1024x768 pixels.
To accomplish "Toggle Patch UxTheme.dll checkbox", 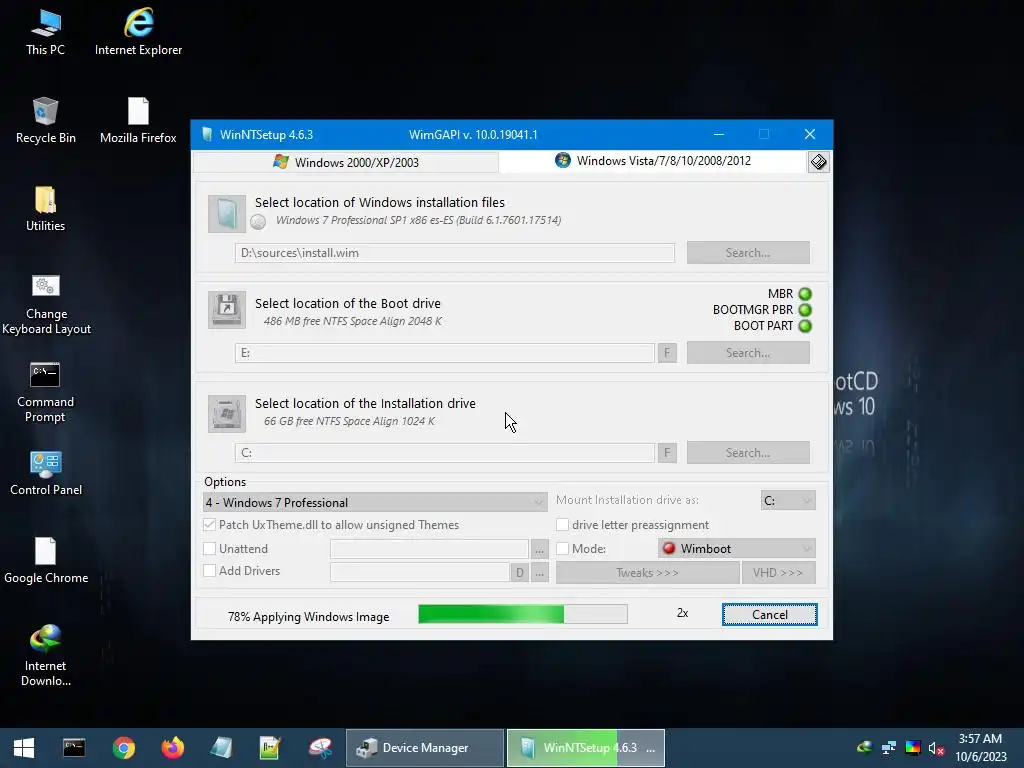I will [210, 524].
